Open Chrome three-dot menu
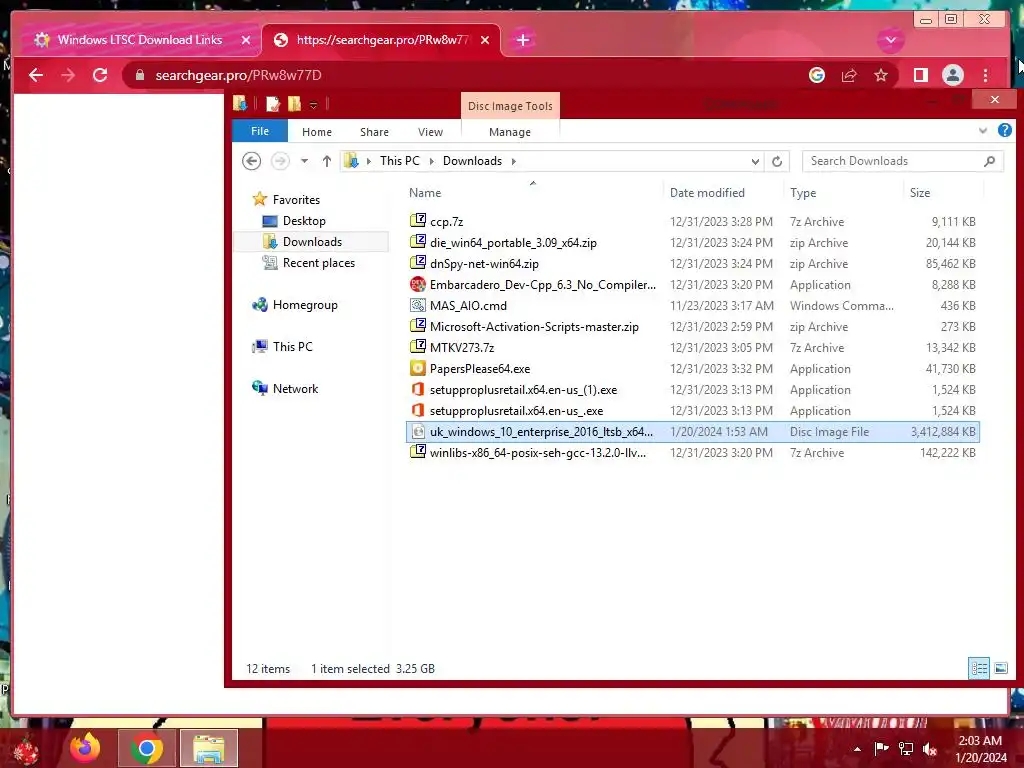This screenshot has width=1024, height=768. coord(985,75)
